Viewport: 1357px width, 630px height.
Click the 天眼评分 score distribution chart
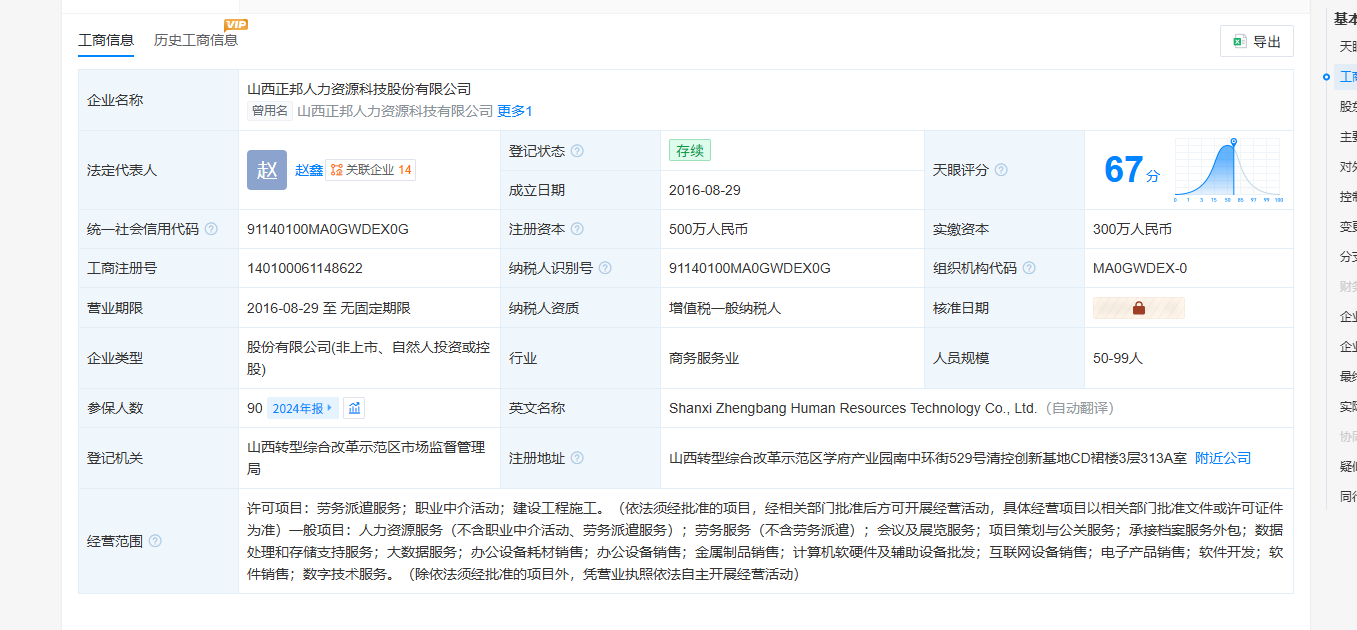click(x=1228, y=170)
